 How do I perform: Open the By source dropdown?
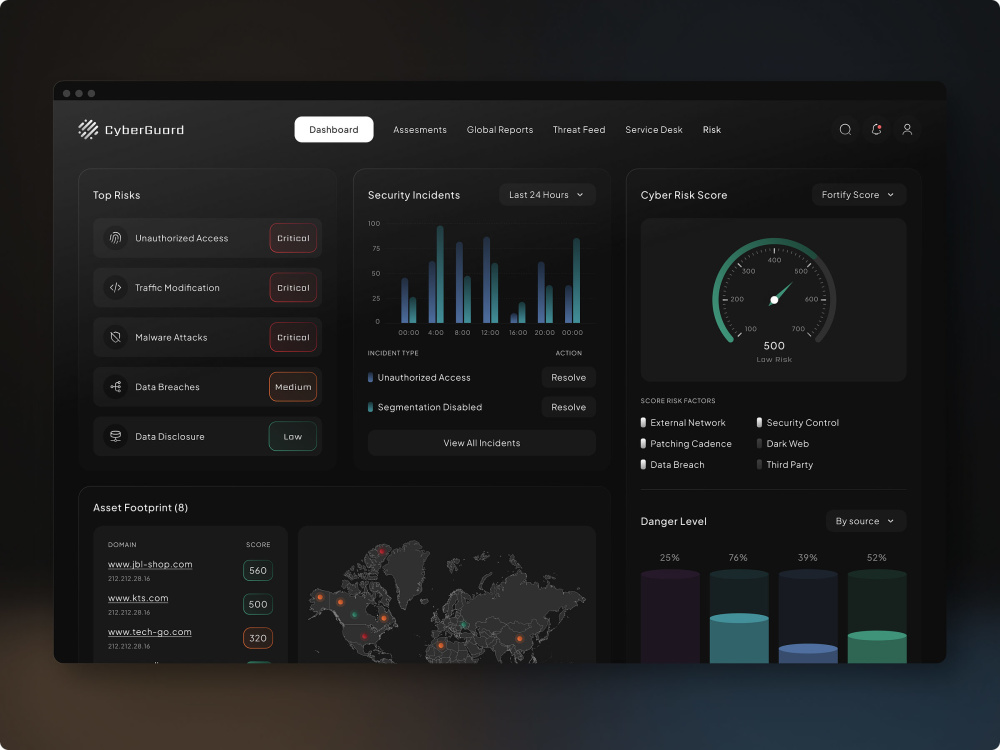865,521
